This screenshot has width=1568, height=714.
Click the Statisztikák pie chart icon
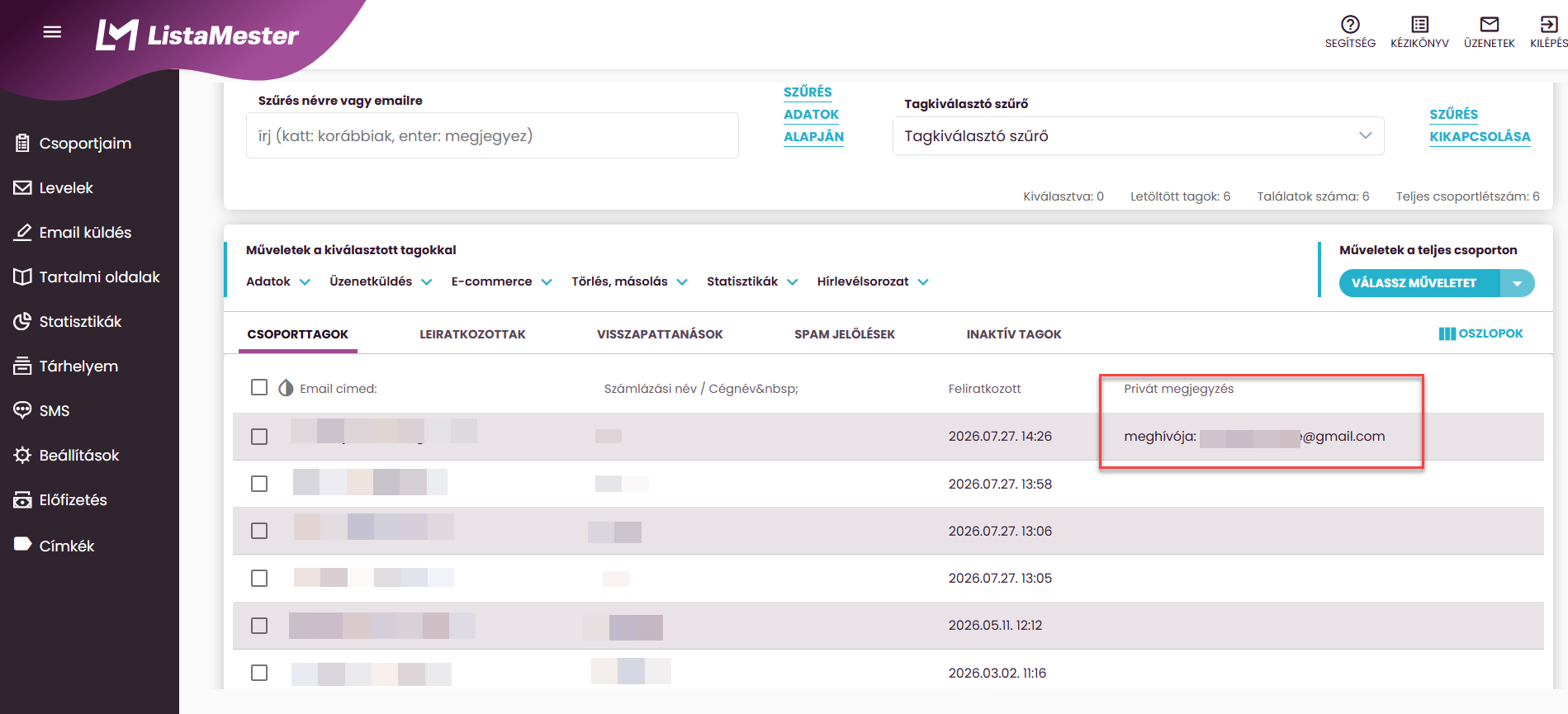(22, 321)
